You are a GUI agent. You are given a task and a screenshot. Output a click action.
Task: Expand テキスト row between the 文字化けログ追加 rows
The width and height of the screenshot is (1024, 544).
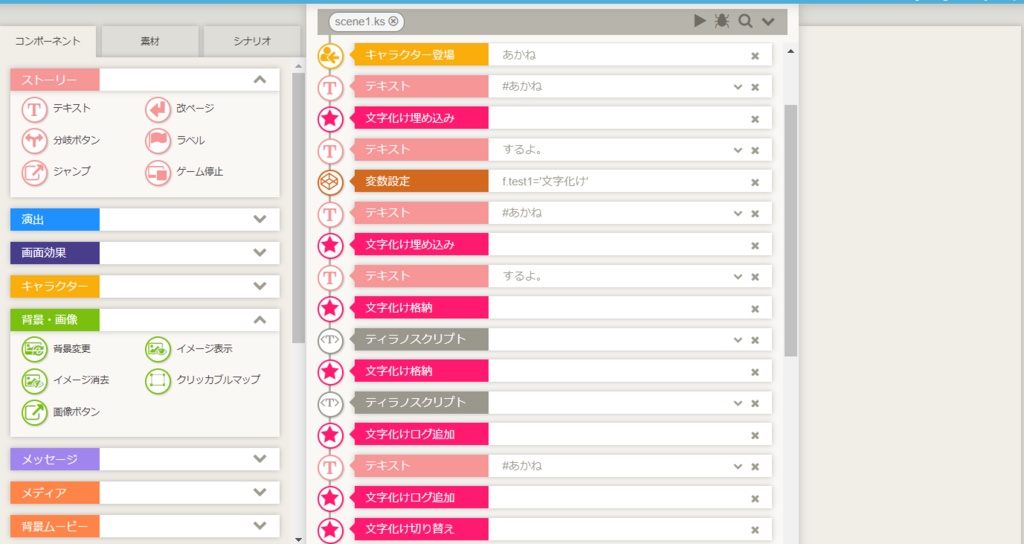(738, 466)
